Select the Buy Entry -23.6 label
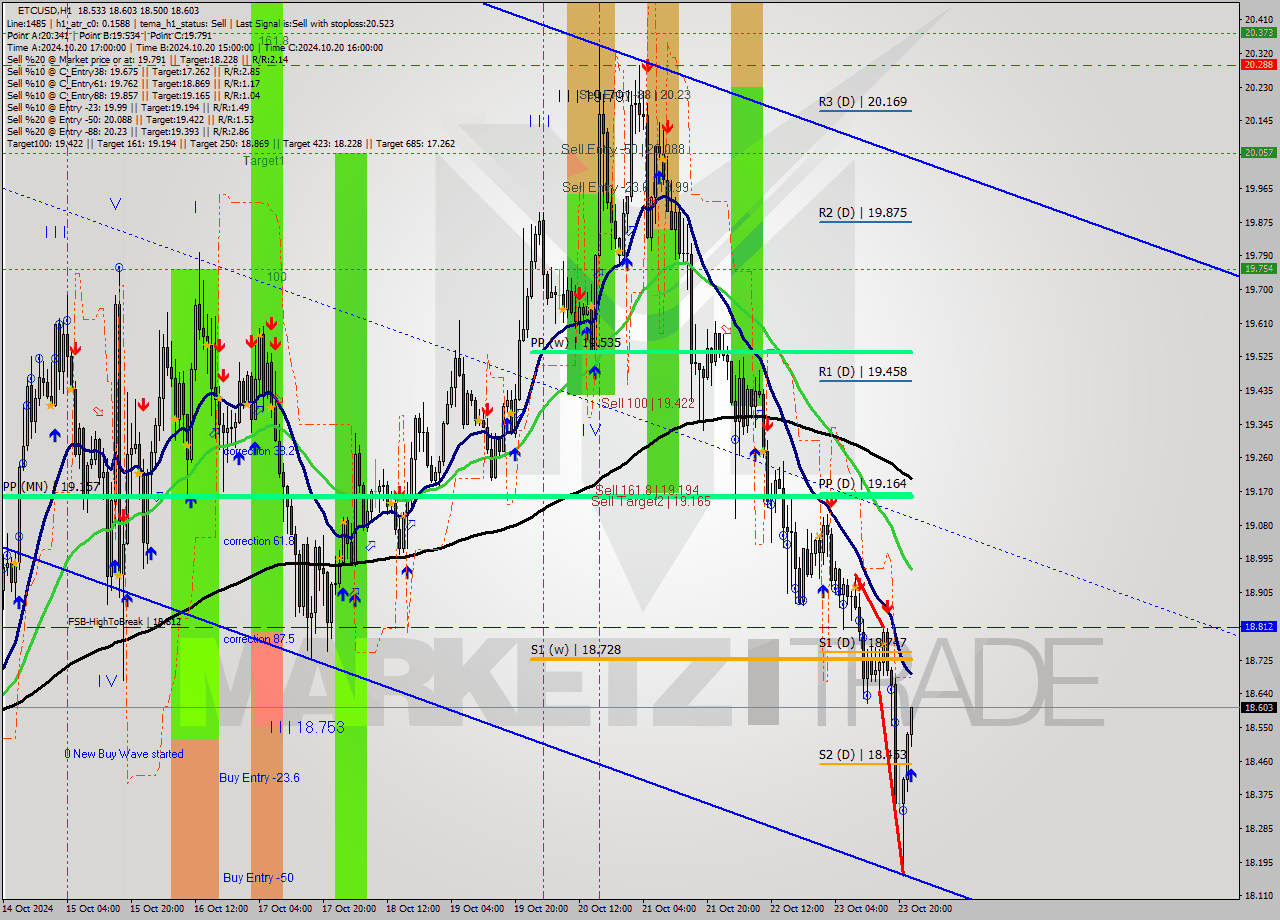1280x920 pixels. (259, 778)
